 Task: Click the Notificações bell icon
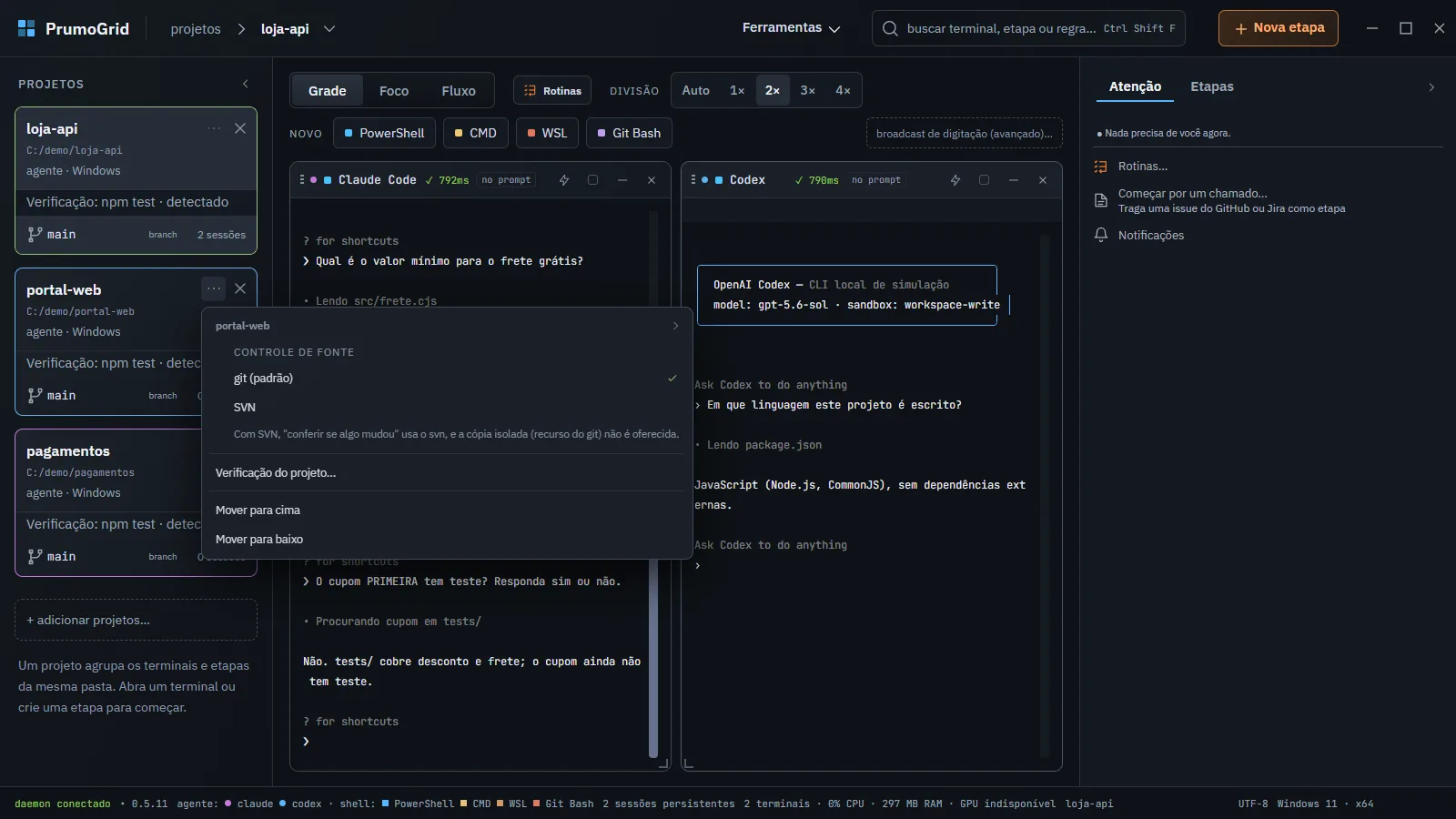point(1101,235)
